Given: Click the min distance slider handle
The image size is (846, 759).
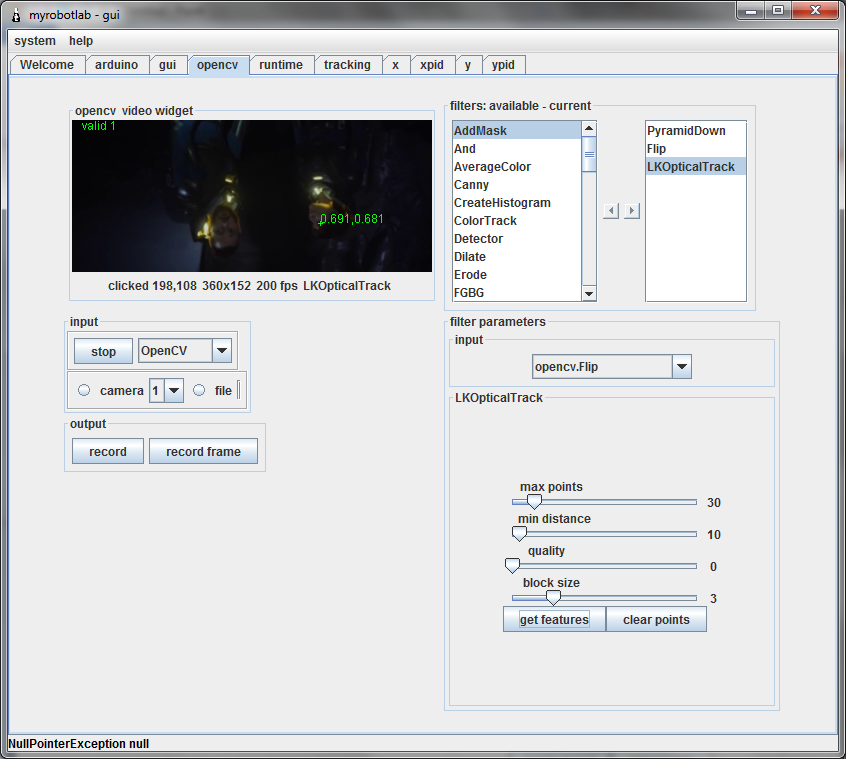Looking at the screenshot, I should coord(519,534).
